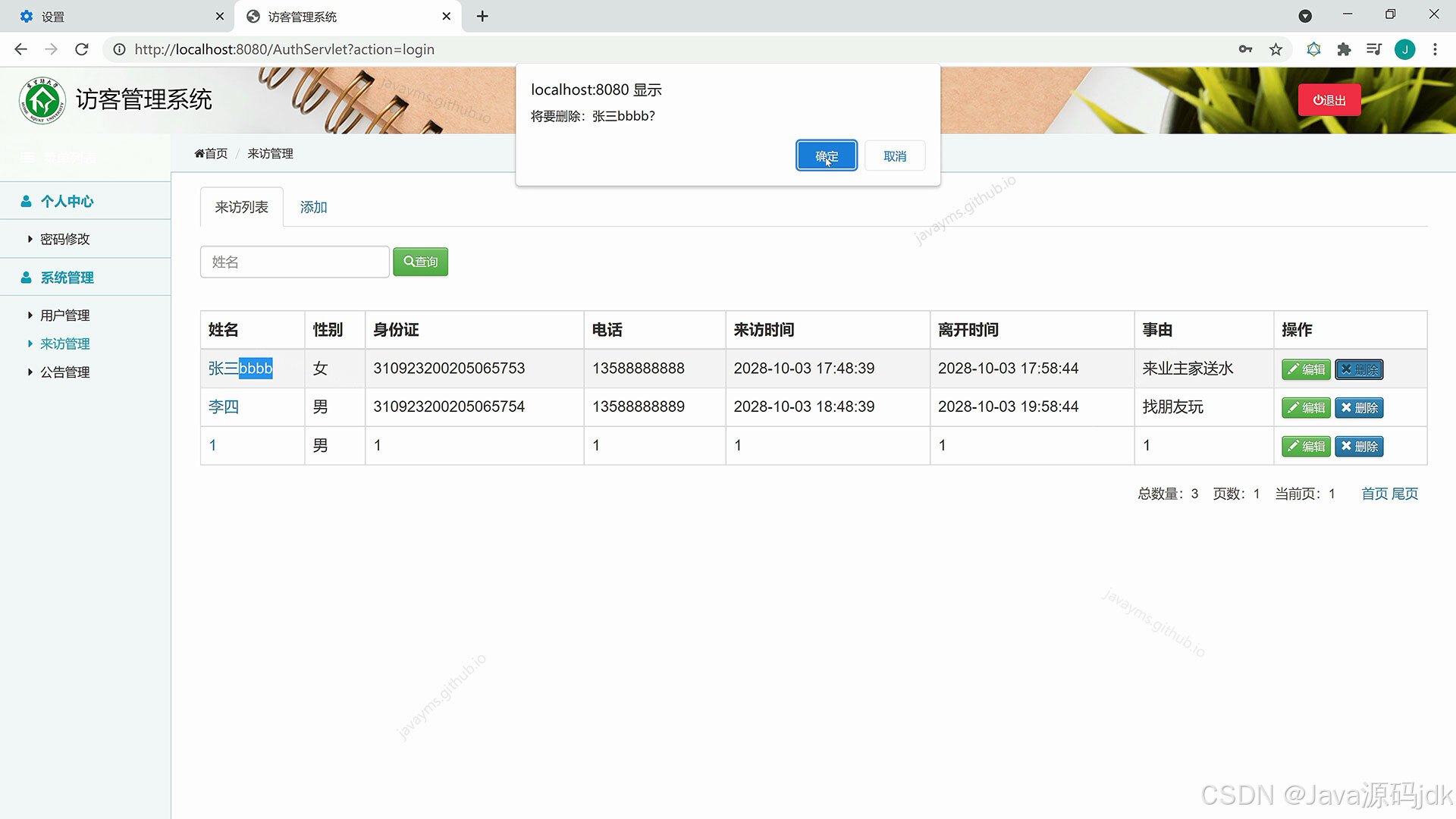Open a new browser tab
Image resolution: width=1456 pixels, height=819 pixels.
click(x=482, y=16)
